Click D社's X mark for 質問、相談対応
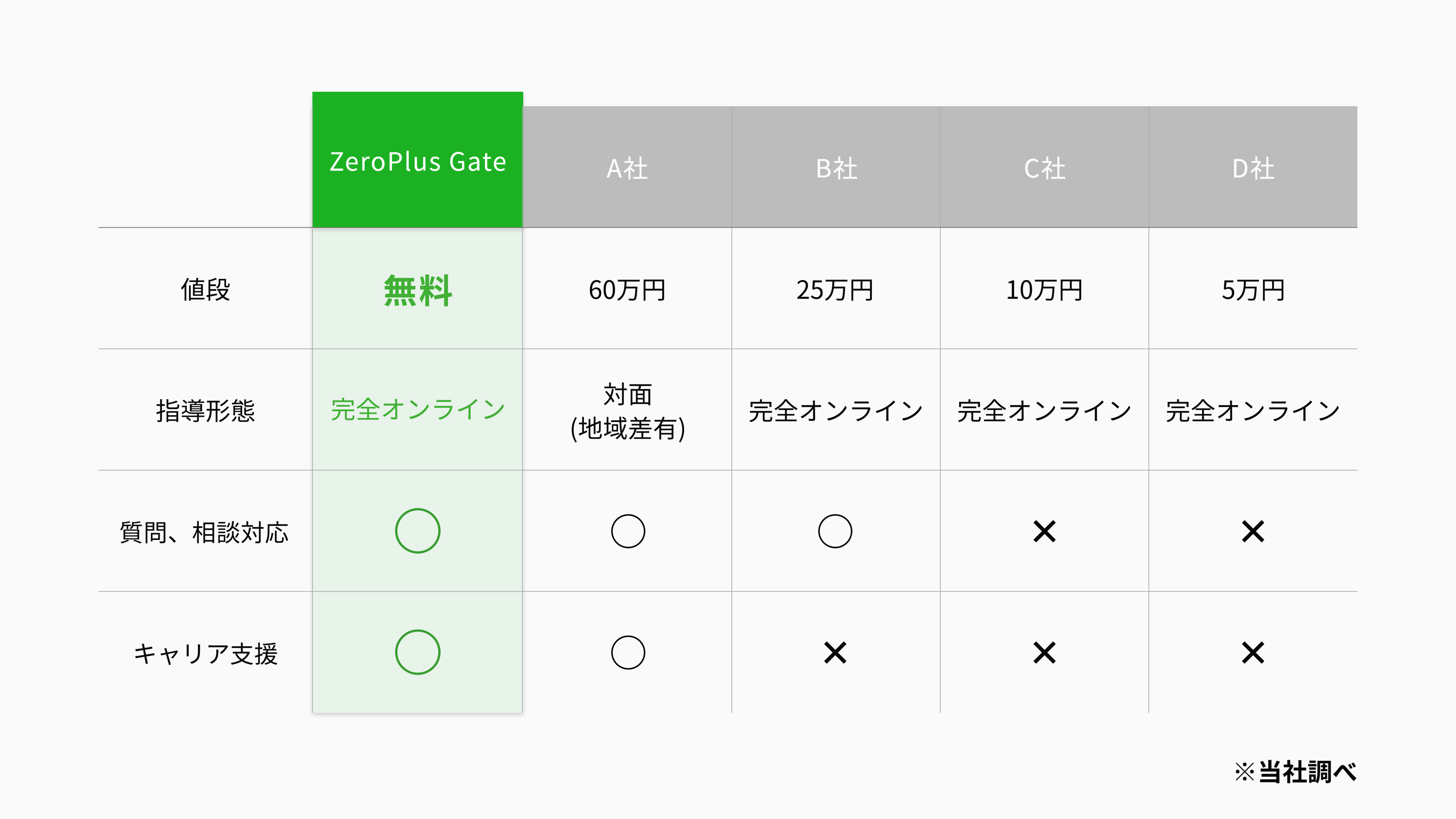The width and height of the screenshot is (1456, 819). click(x=1253, y=531)
